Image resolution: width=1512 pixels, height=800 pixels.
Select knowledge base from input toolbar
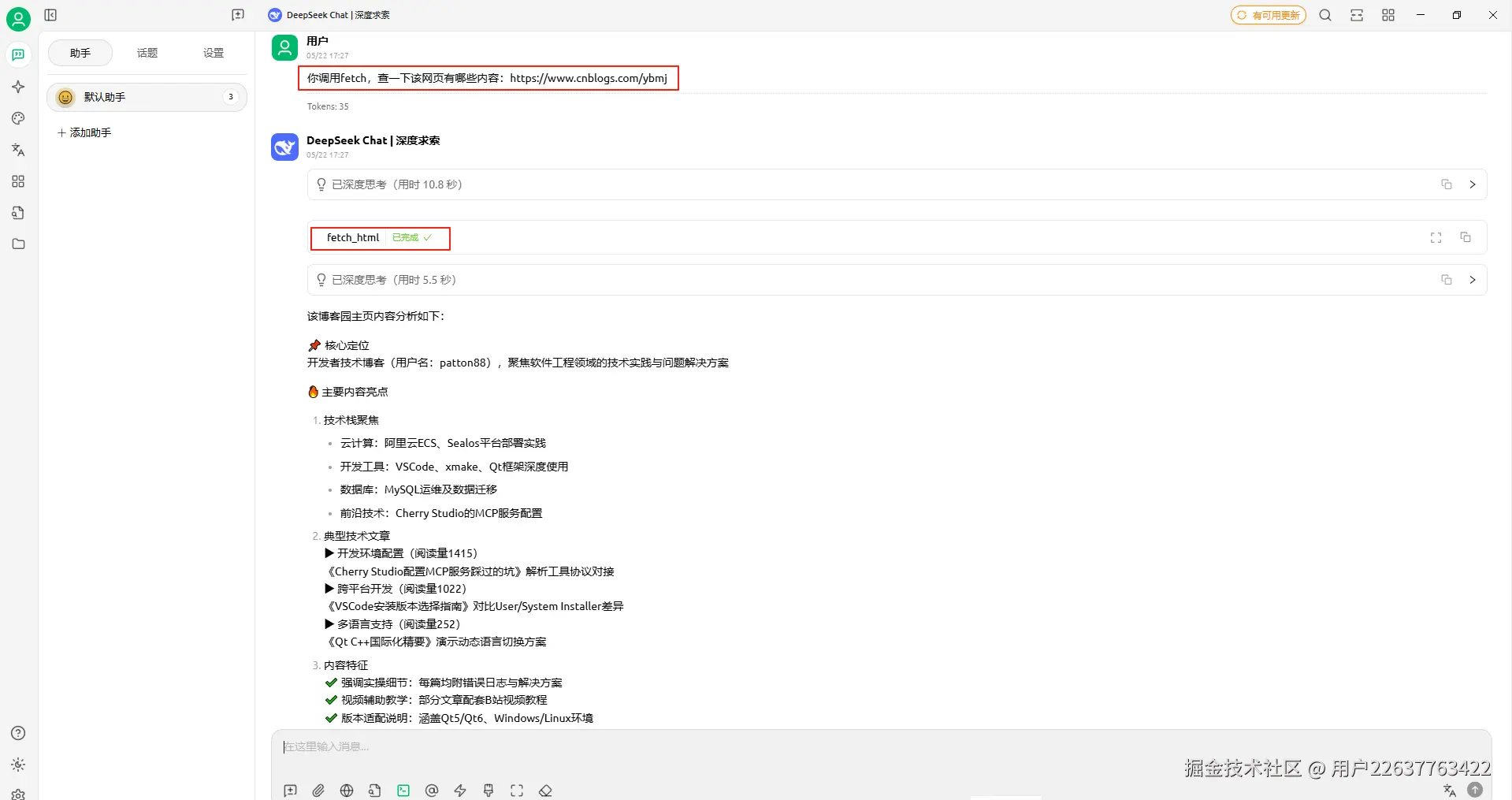pyautogui.click(x=375, y=791)
